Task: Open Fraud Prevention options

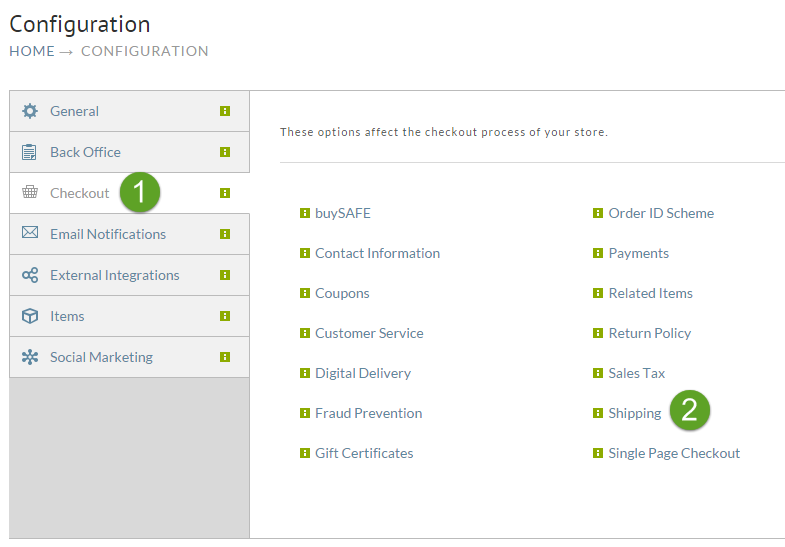Action: [368, 413]
